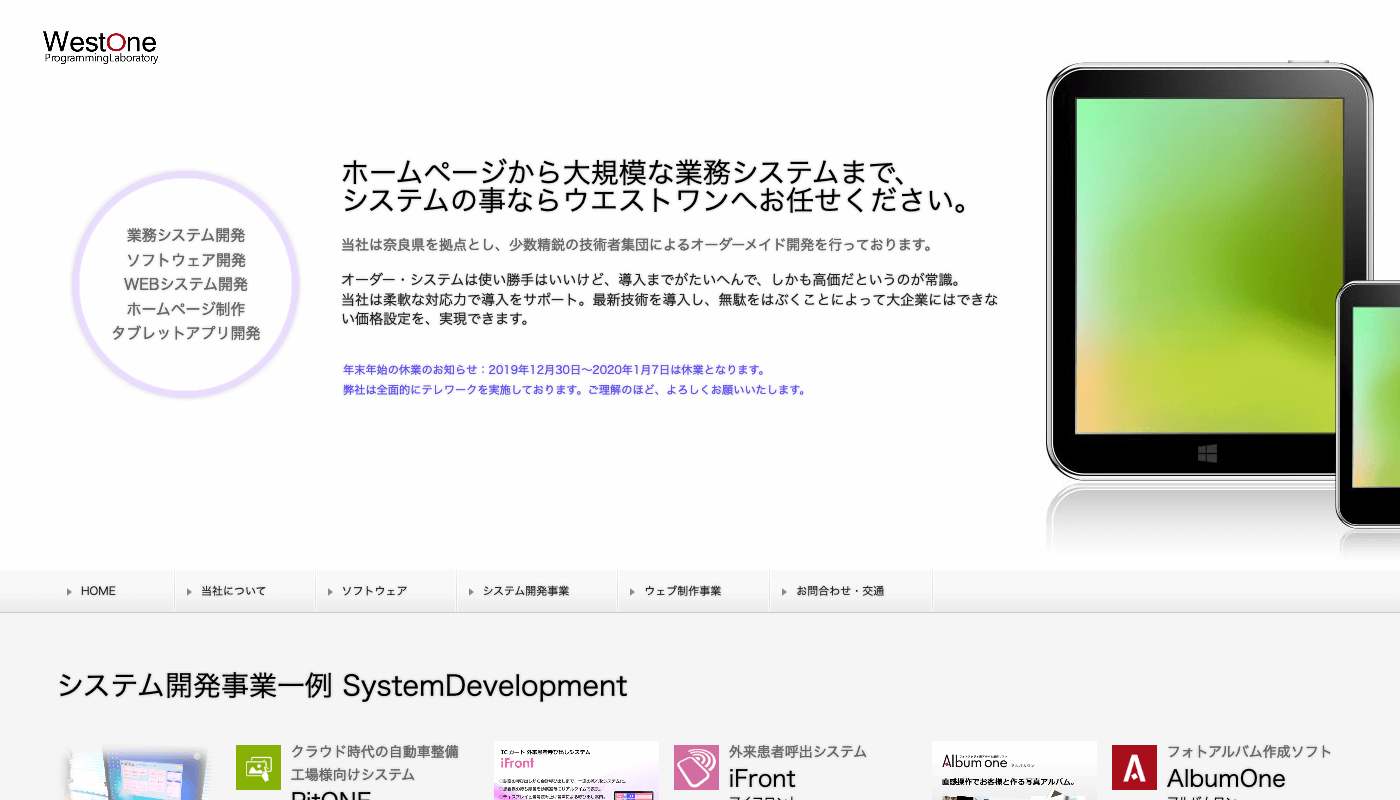Select ホームページ制作 in the circle
Viewport: 1400px width, 800px height.
pyautogui.click(x=186, y=309)
